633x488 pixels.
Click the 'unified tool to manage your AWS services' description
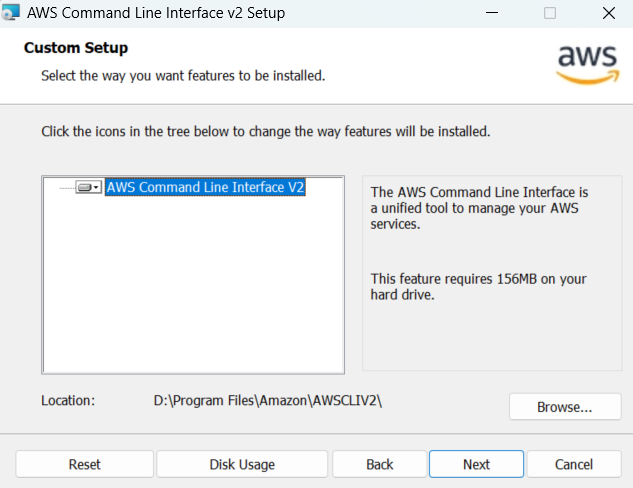479,208
